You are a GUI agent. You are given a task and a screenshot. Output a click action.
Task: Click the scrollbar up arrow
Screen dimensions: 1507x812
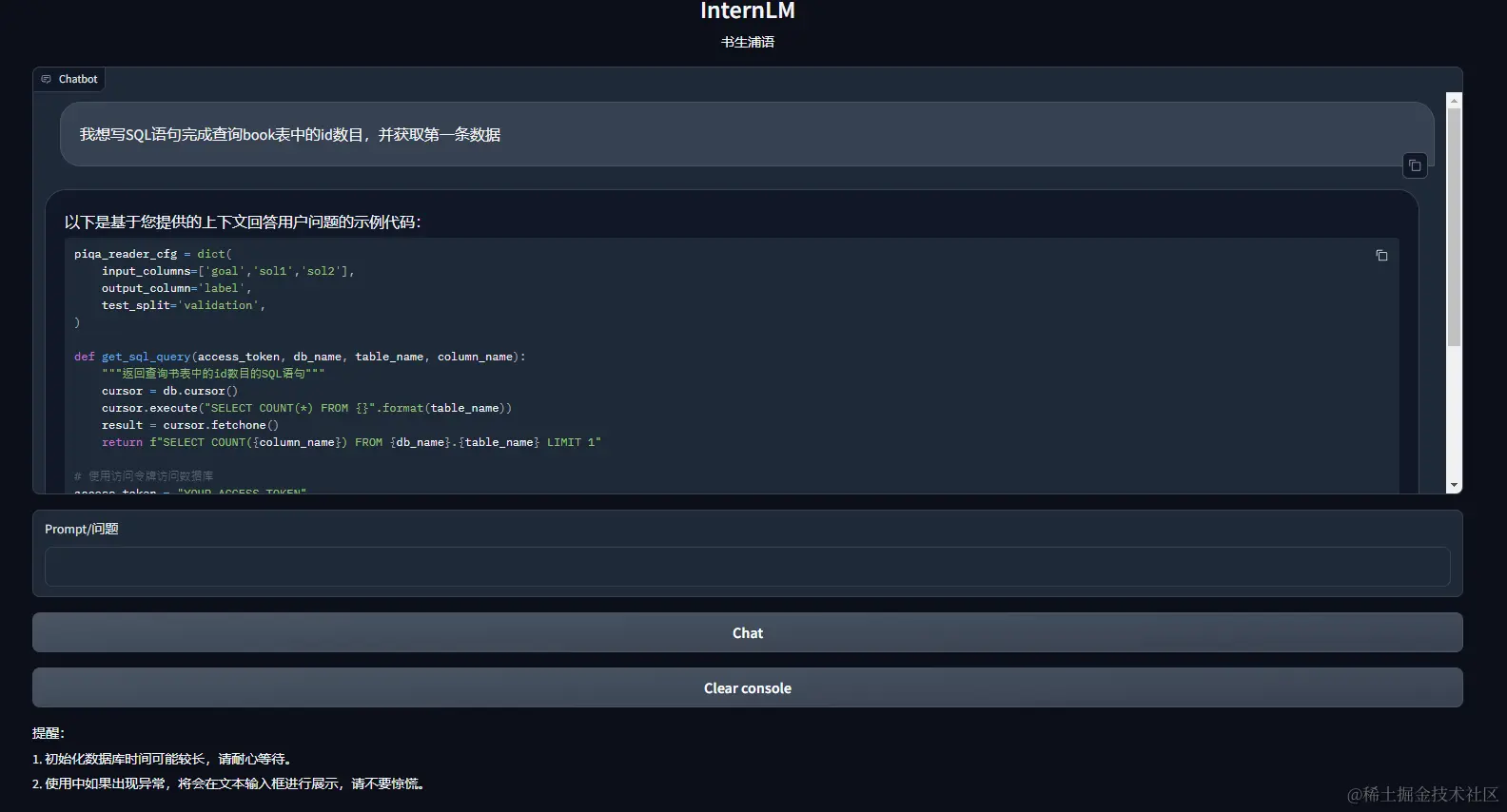point(1453,100)
